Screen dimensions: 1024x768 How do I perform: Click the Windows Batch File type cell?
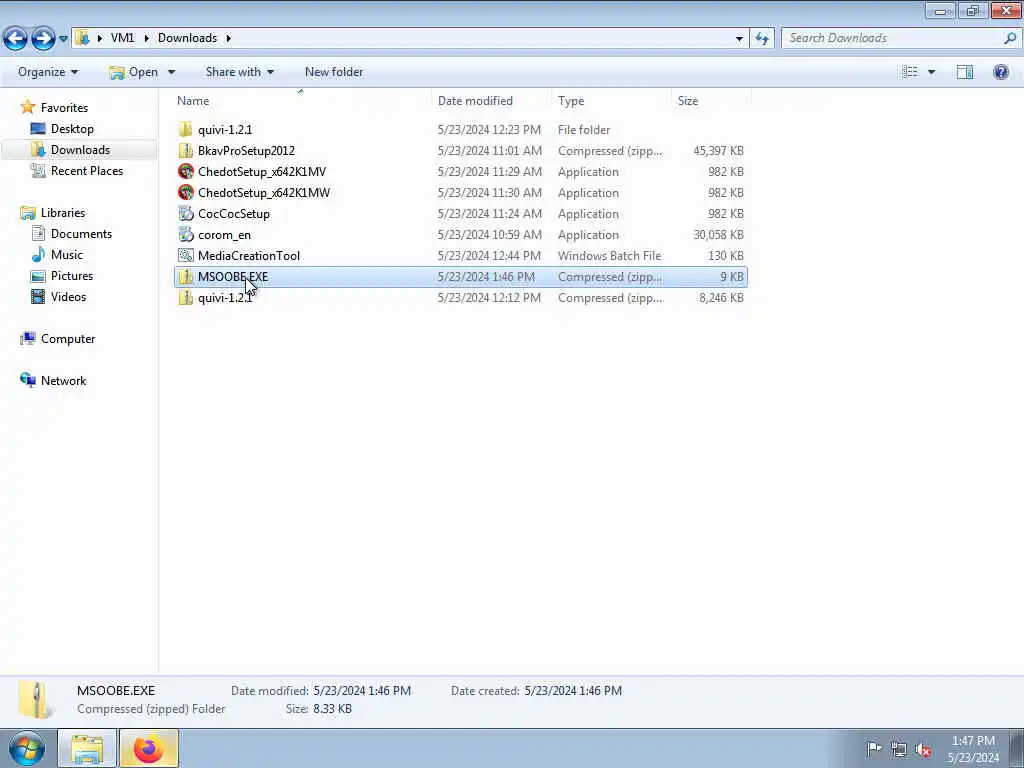[609, 255]
